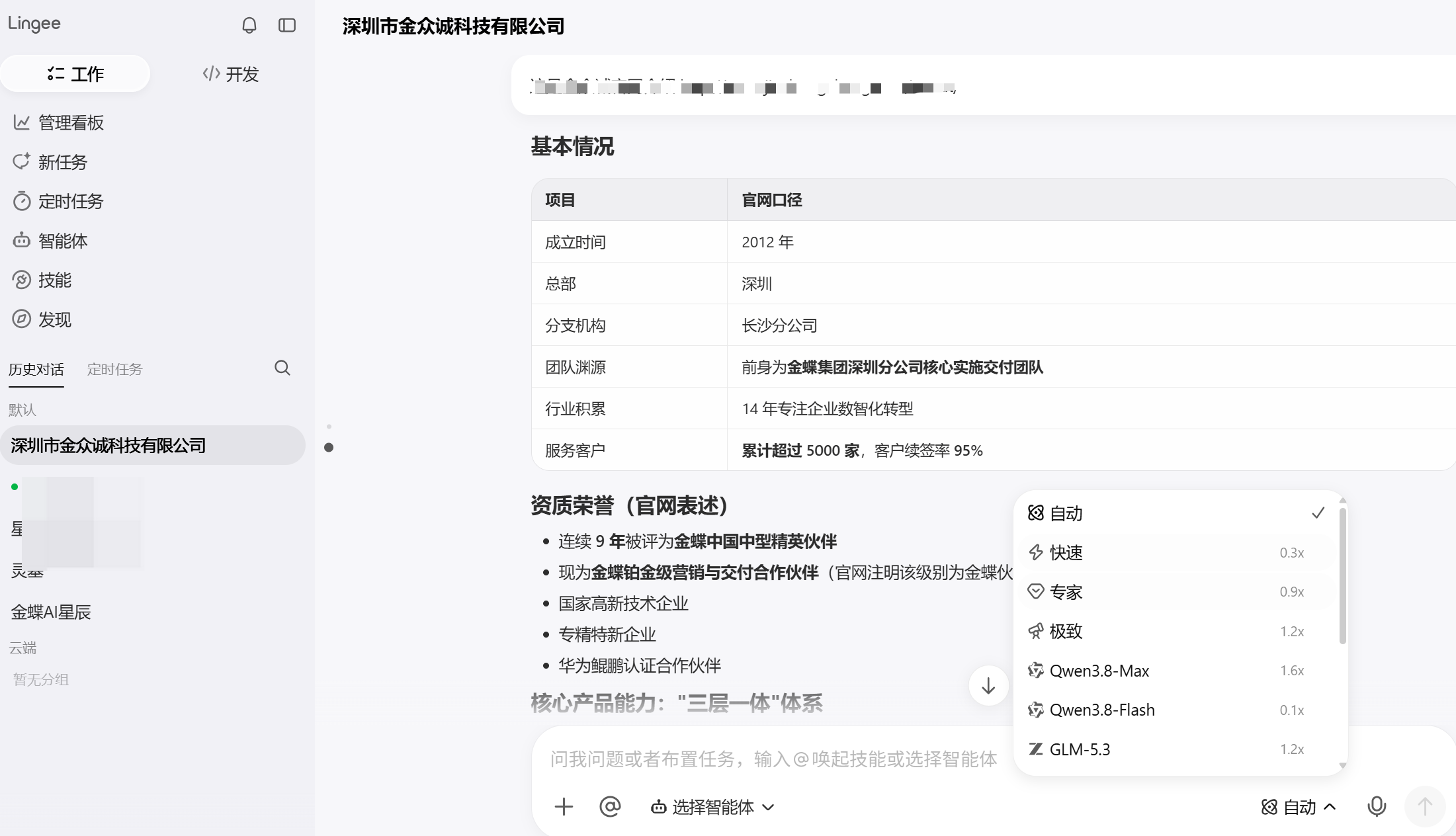Open the notification bell
1456x836 pixels.
click(x=249, y=25)
